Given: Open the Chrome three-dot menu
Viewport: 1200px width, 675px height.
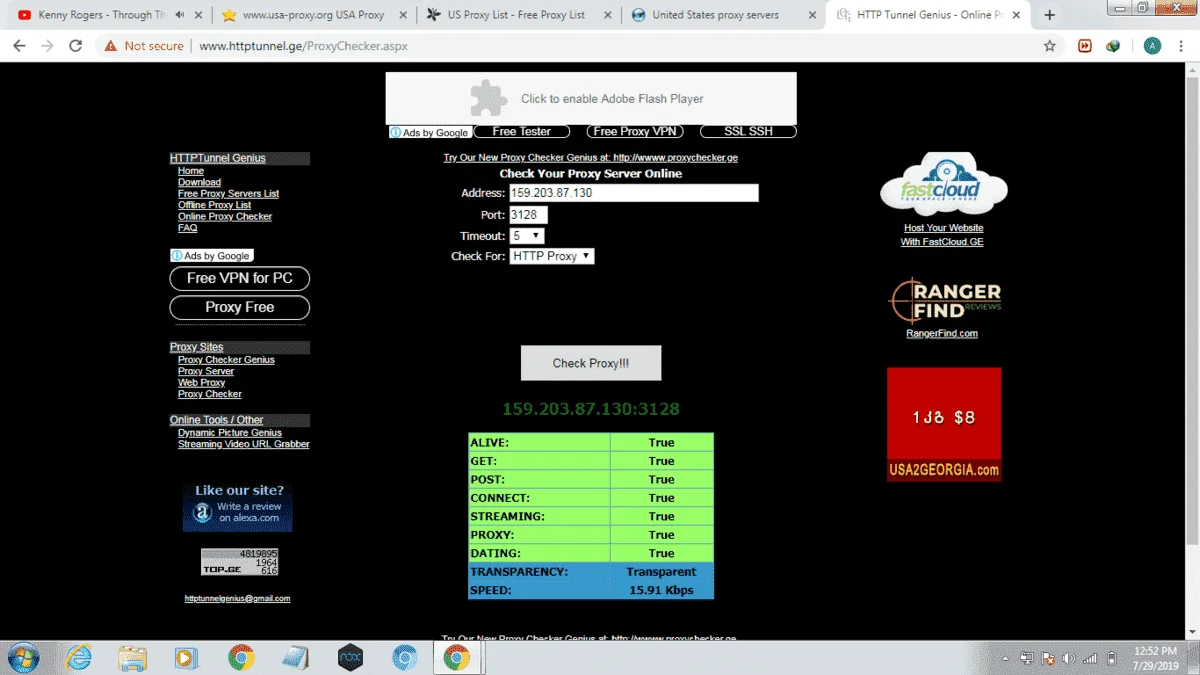Looking at the screenshot, I should click(x=1182, y=46).
